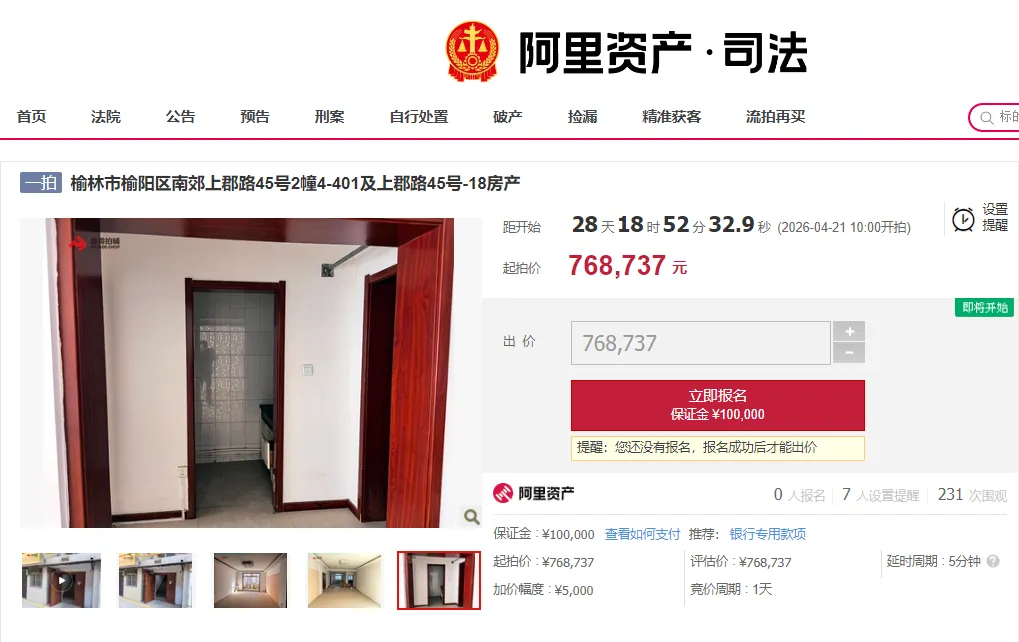Click the 立即报名 registration button

click(x=717, y=405)
